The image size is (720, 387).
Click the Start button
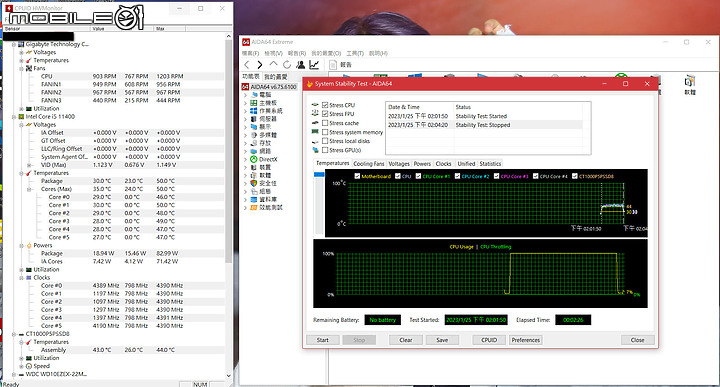[323, 340]
